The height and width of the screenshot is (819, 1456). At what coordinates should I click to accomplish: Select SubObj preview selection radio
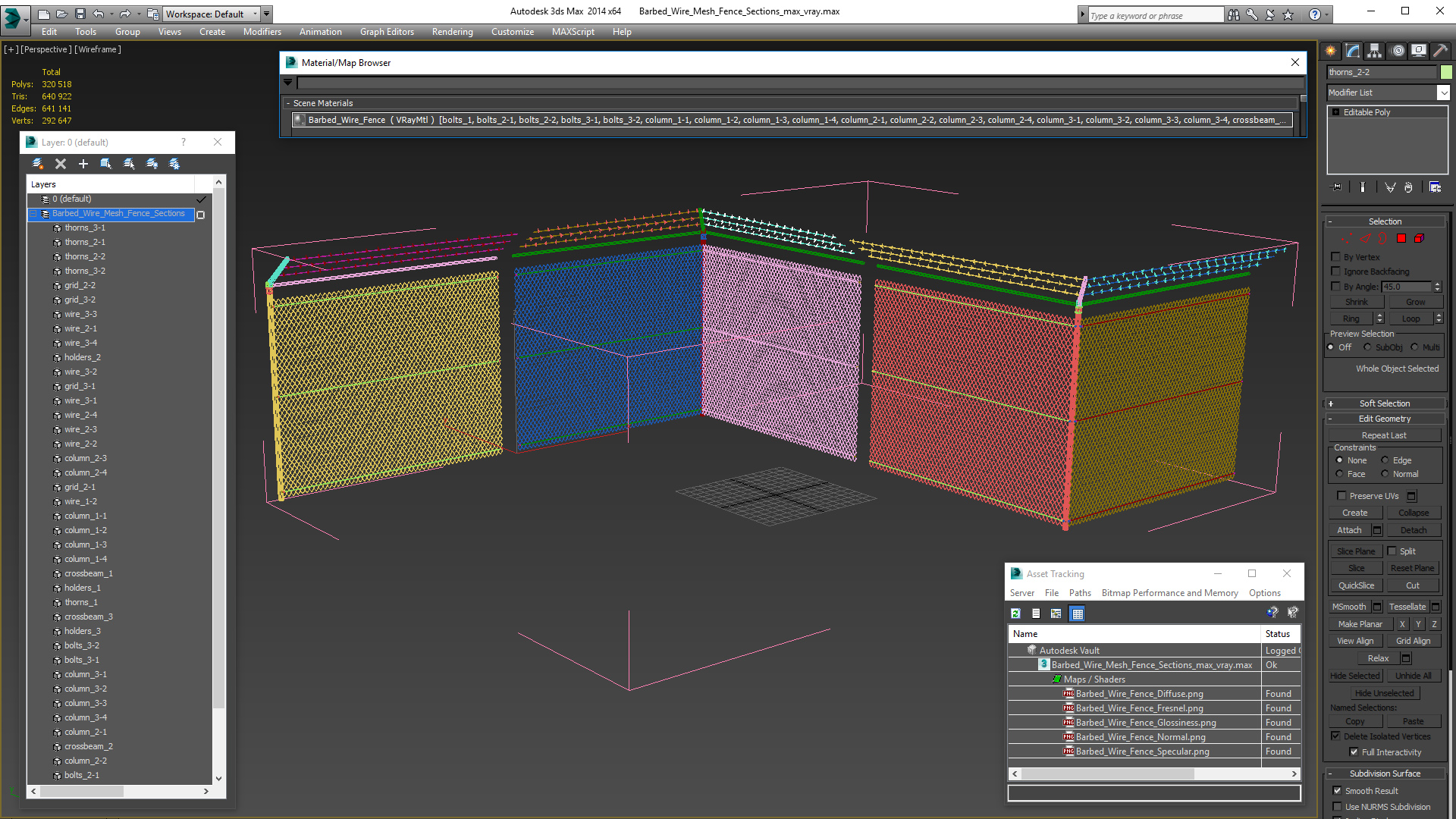pos(1367,347)
